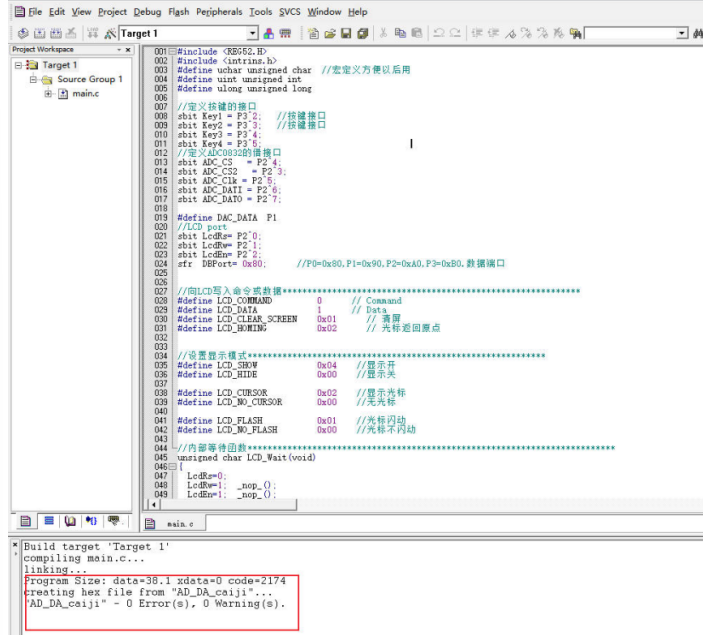
Task: Toggle bookmark with flag icon
Action: (510, 33)
